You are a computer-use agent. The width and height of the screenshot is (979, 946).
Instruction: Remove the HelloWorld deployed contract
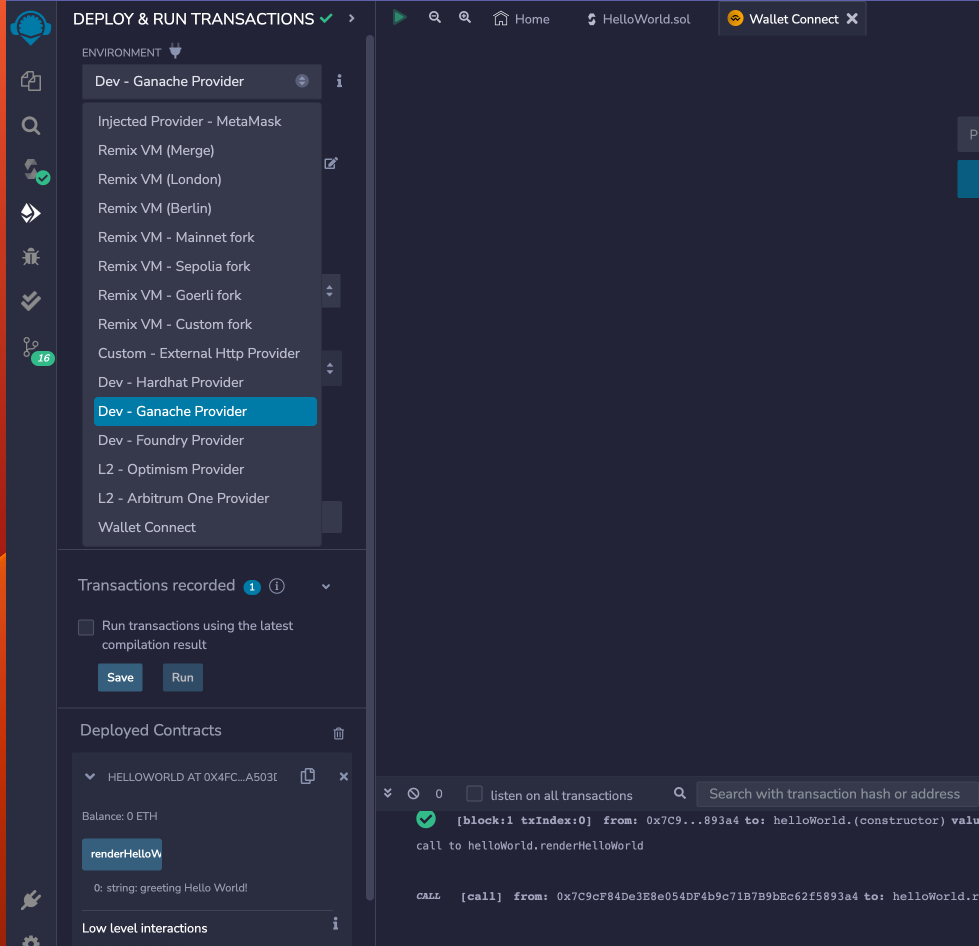coord(343,776)
